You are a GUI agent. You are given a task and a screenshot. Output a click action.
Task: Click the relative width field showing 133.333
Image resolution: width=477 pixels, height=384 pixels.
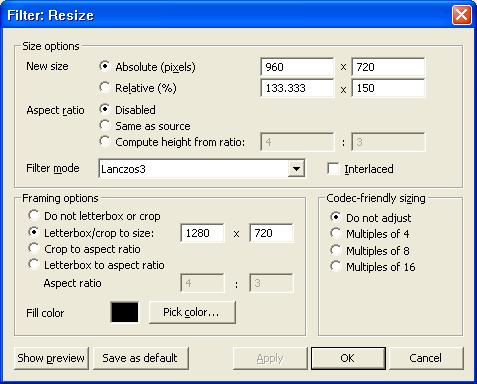[297, 88]
